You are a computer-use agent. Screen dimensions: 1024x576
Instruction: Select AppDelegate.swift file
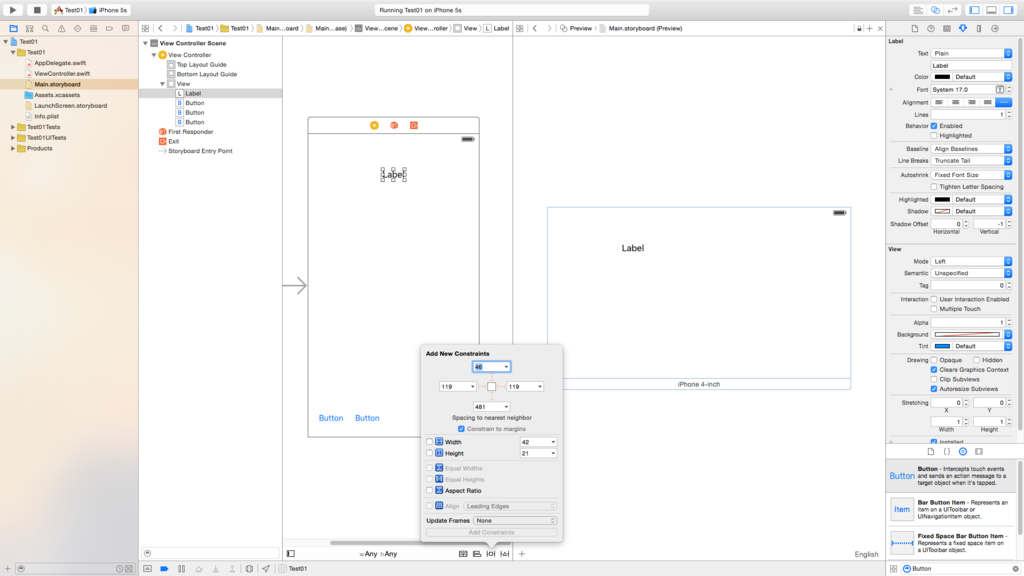[59, 63]
